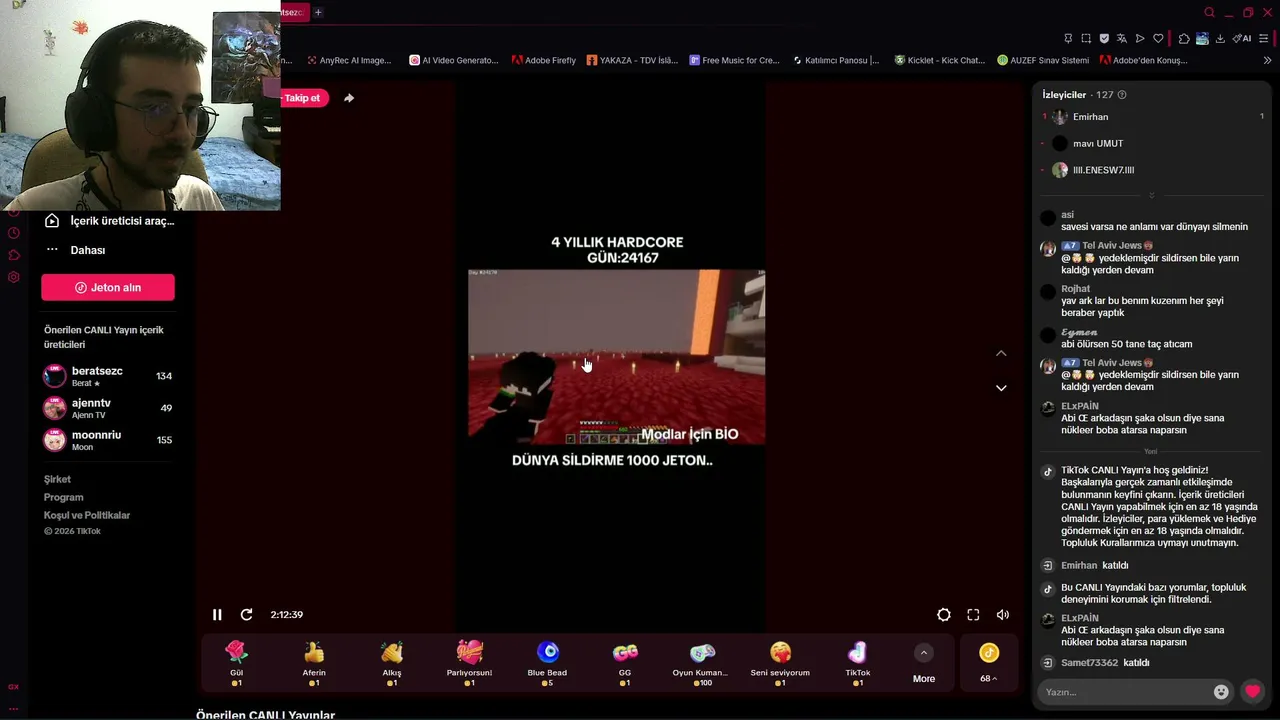Open the AUZEF Sınav Sistemi bookmark

(x=1043, y=60)
